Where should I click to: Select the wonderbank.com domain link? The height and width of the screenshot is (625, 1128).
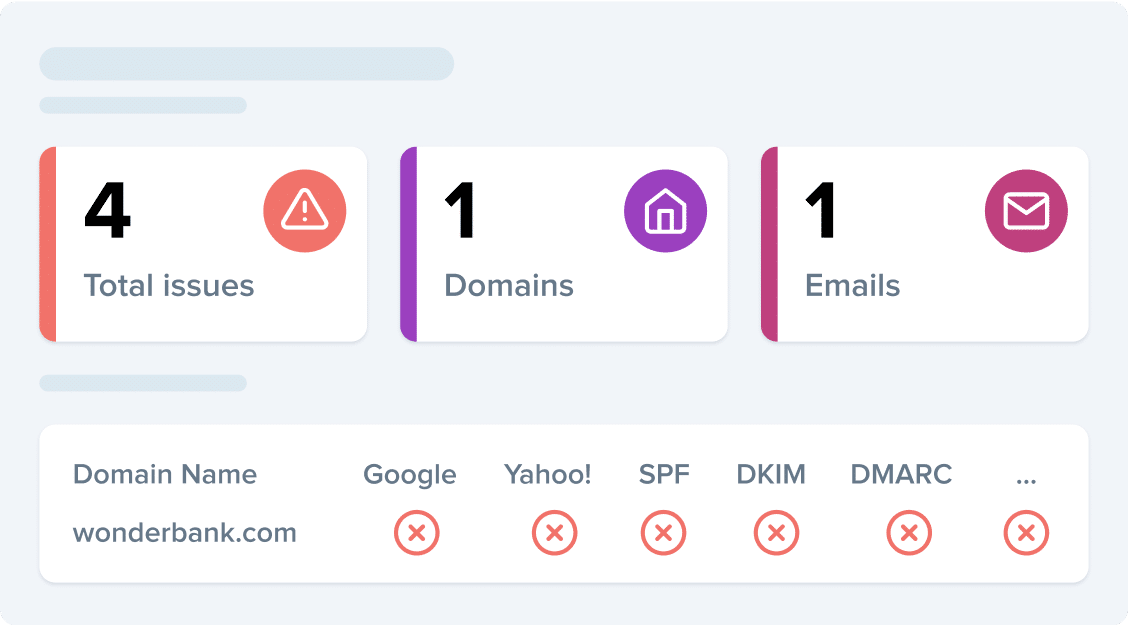tap(185, 533)
